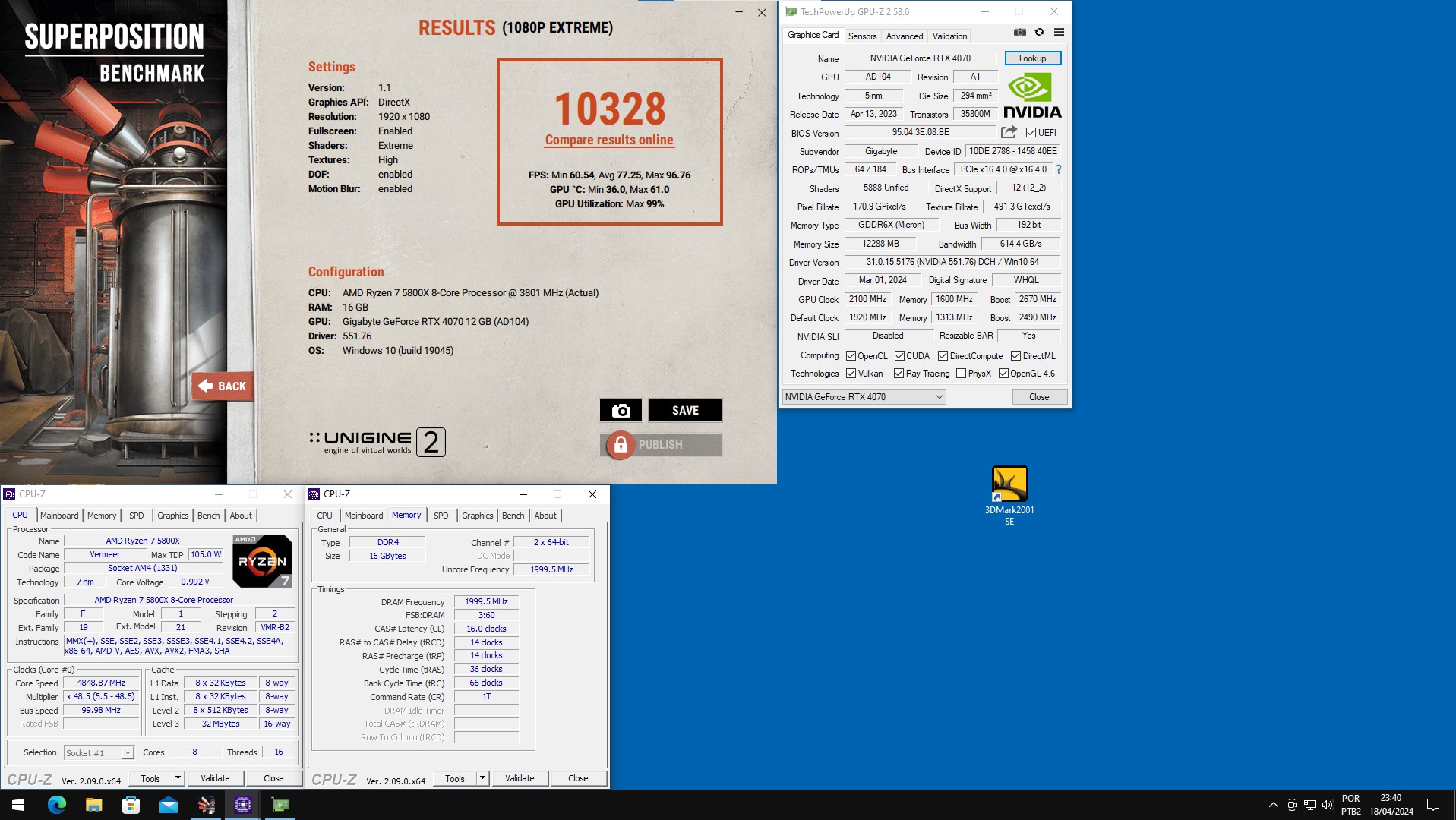
Task: Toggle the Ray Tracing checkbox
Action: tap(899, 374)
